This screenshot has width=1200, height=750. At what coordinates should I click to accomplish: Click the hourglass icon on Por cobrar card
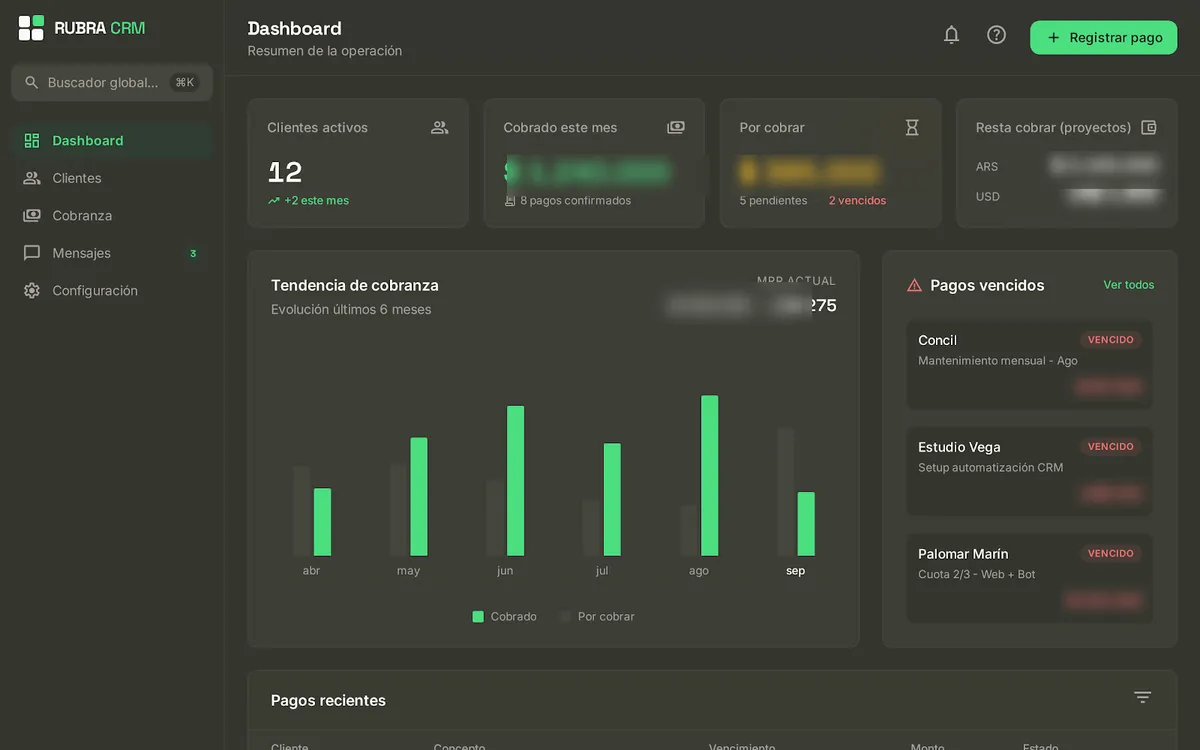911,127
